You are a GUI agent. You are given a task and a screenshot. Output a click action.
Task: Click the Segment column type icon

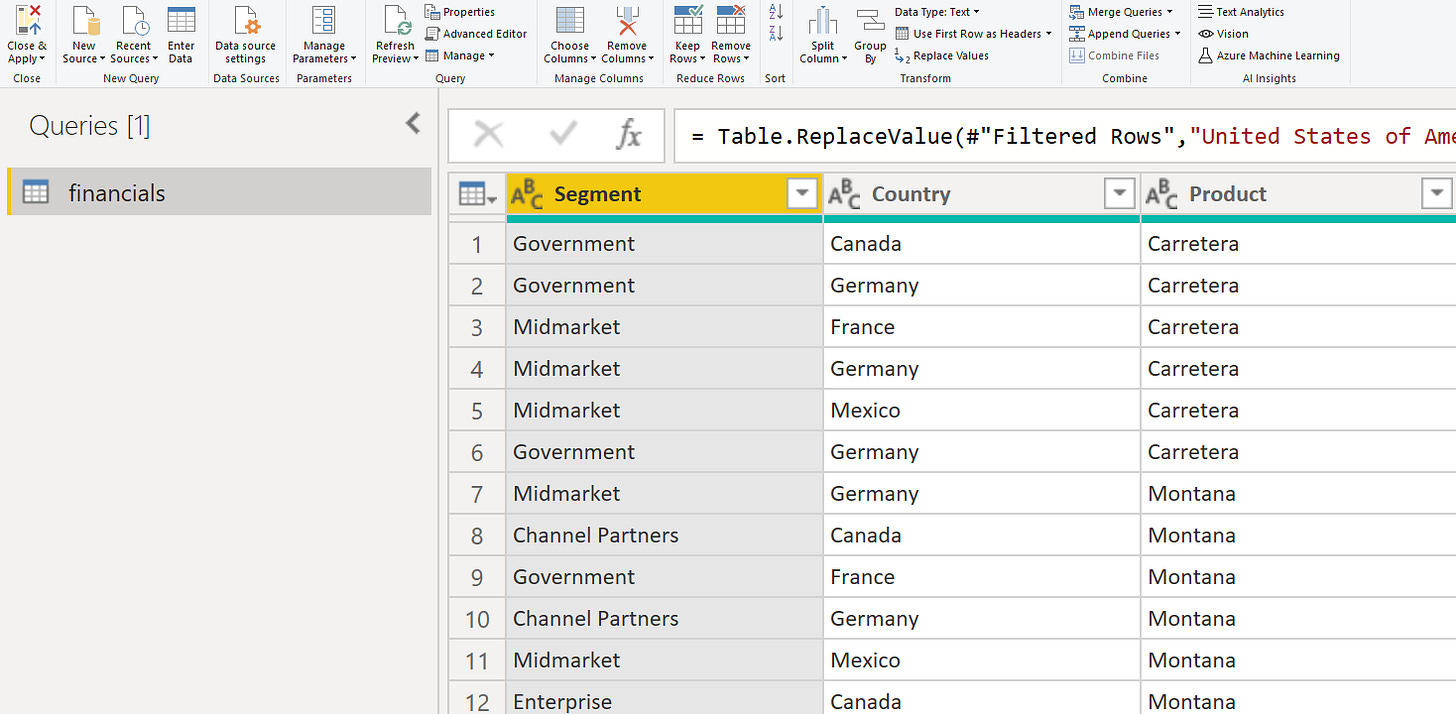(527, 194)
